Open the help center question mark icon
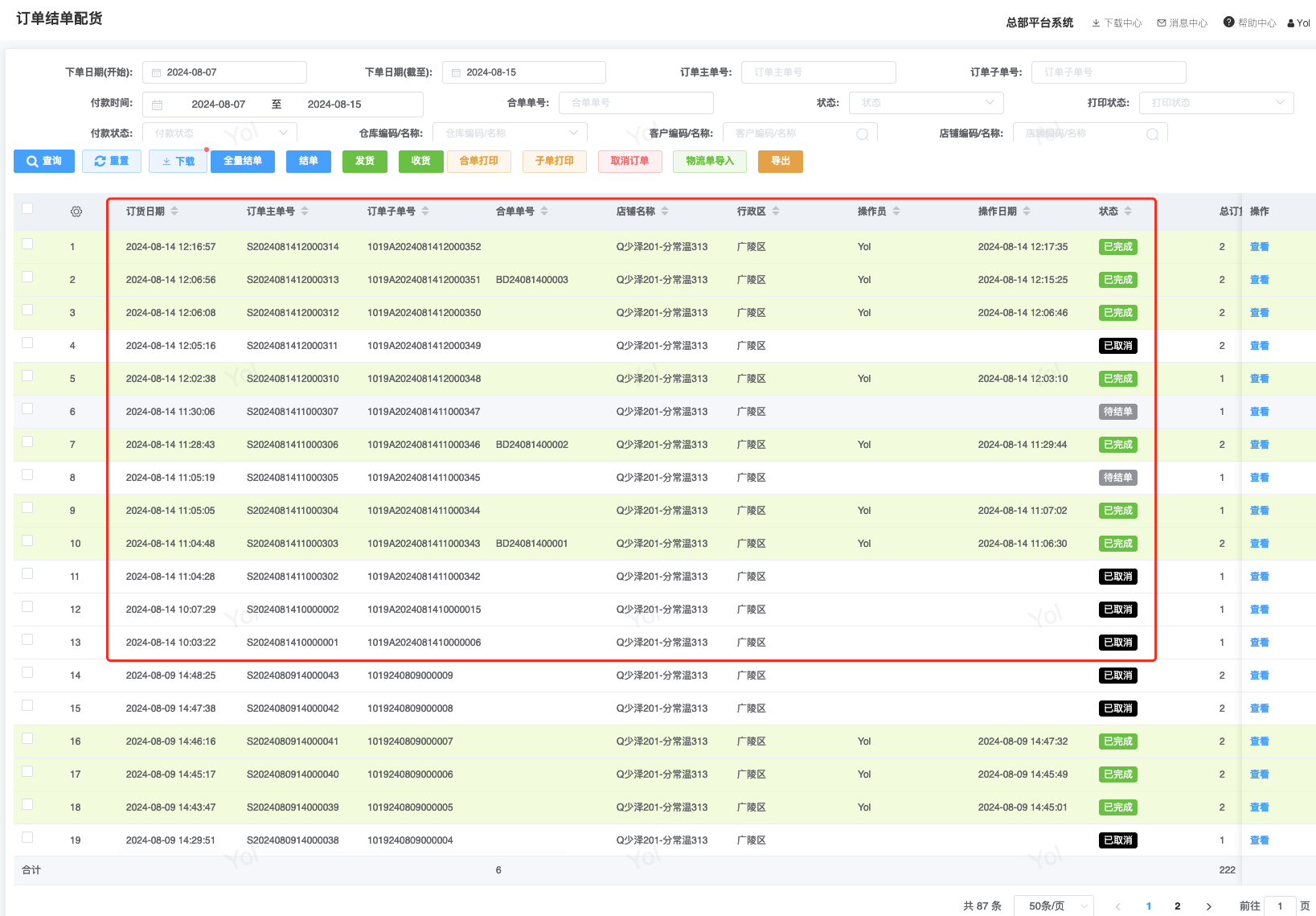The height and width of the screenshot is (916, 1316). click(x=1228, y=23)
